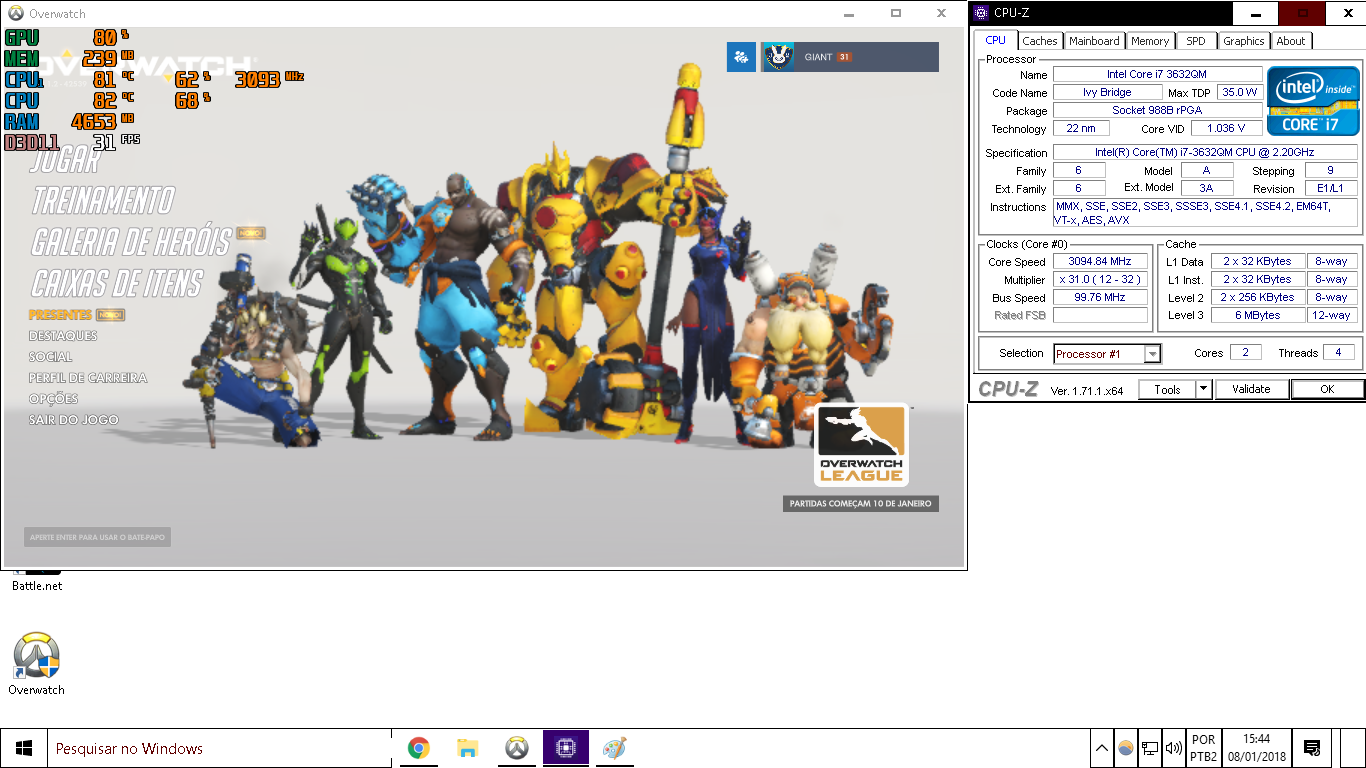Switch to Overwatch via taskbar icon
This screenshot has width=1366, height=768.
516,748
